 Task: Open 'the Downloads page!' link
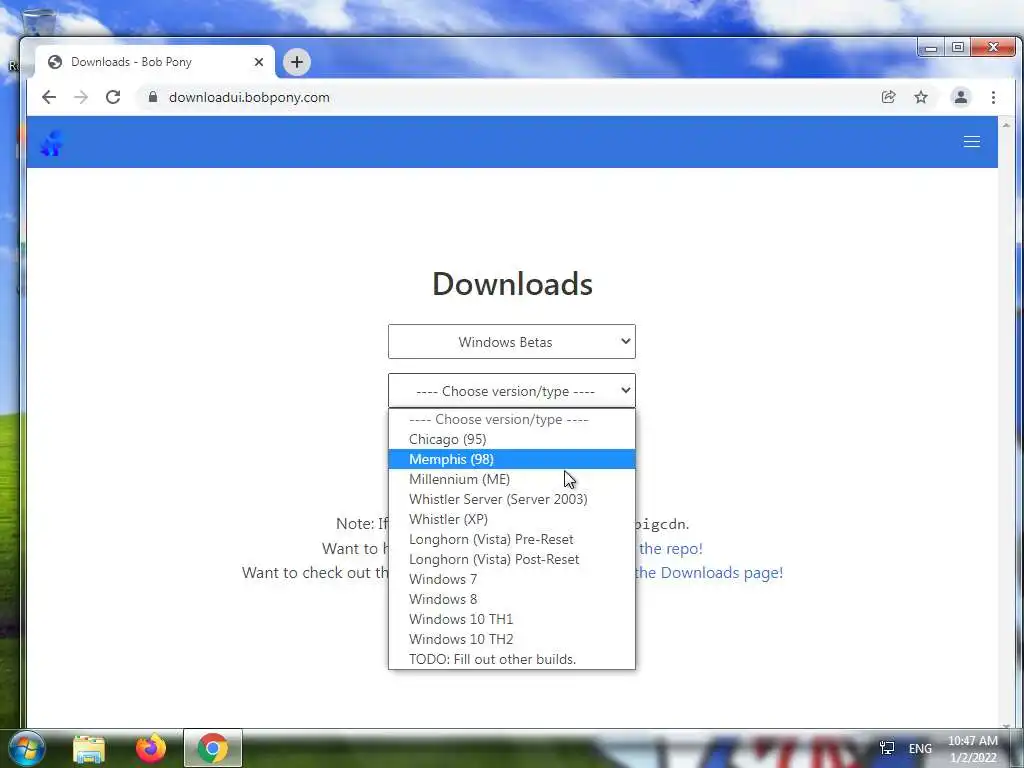(x=709, y=573)
